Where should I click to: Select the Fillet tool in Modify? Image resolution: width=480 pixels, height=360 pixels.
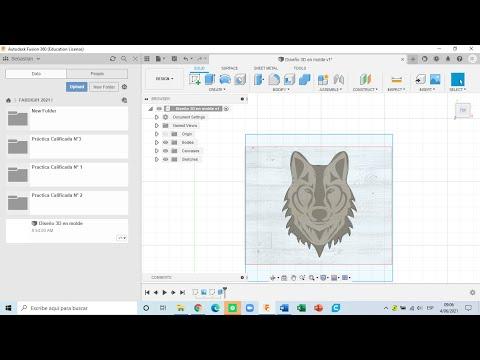point(274,79)
